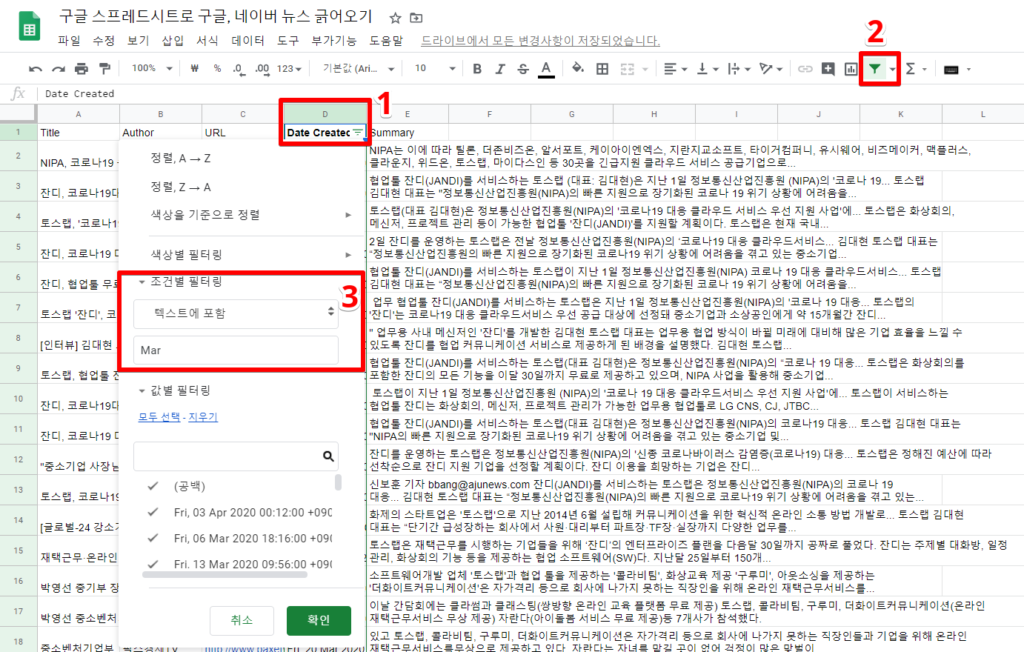Click 취소 button
Image resolution: width=1024 pixels, height=652 pixels.
pyautogui.click(x=242, y=620)
